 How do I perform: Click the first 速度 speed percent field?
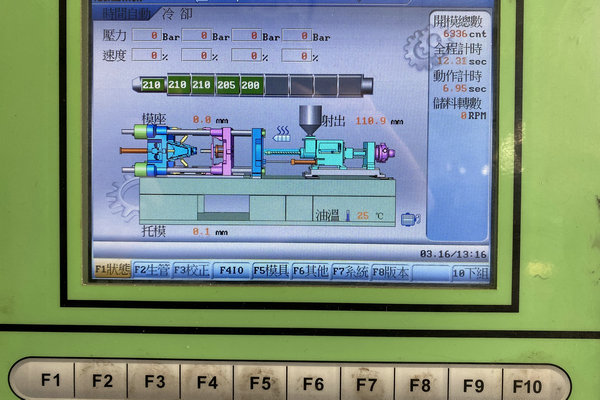[x=147, y=56]
